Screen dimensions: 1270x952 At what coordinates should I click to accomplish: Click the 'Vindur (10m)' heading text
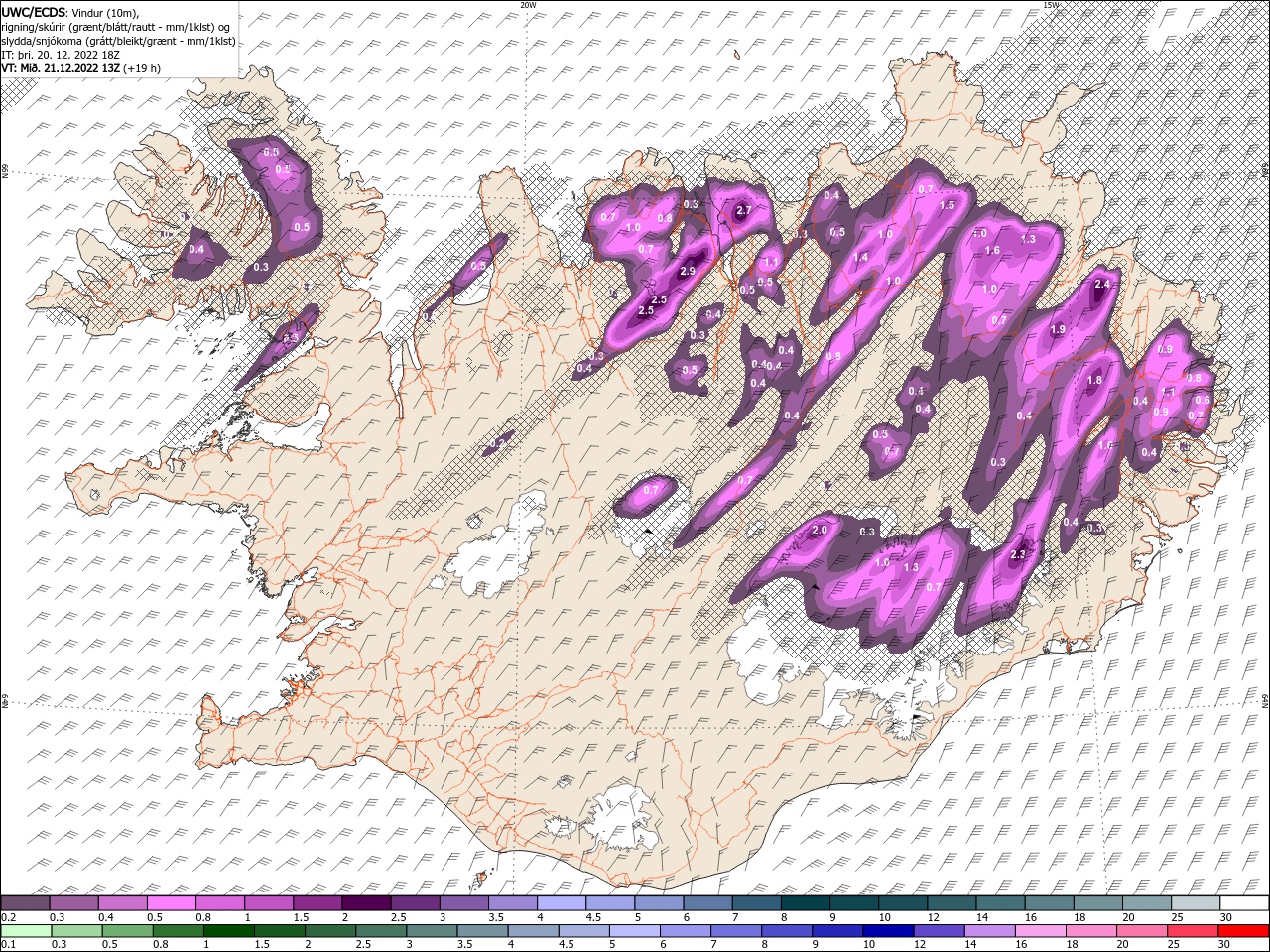[x=106, y=11]
